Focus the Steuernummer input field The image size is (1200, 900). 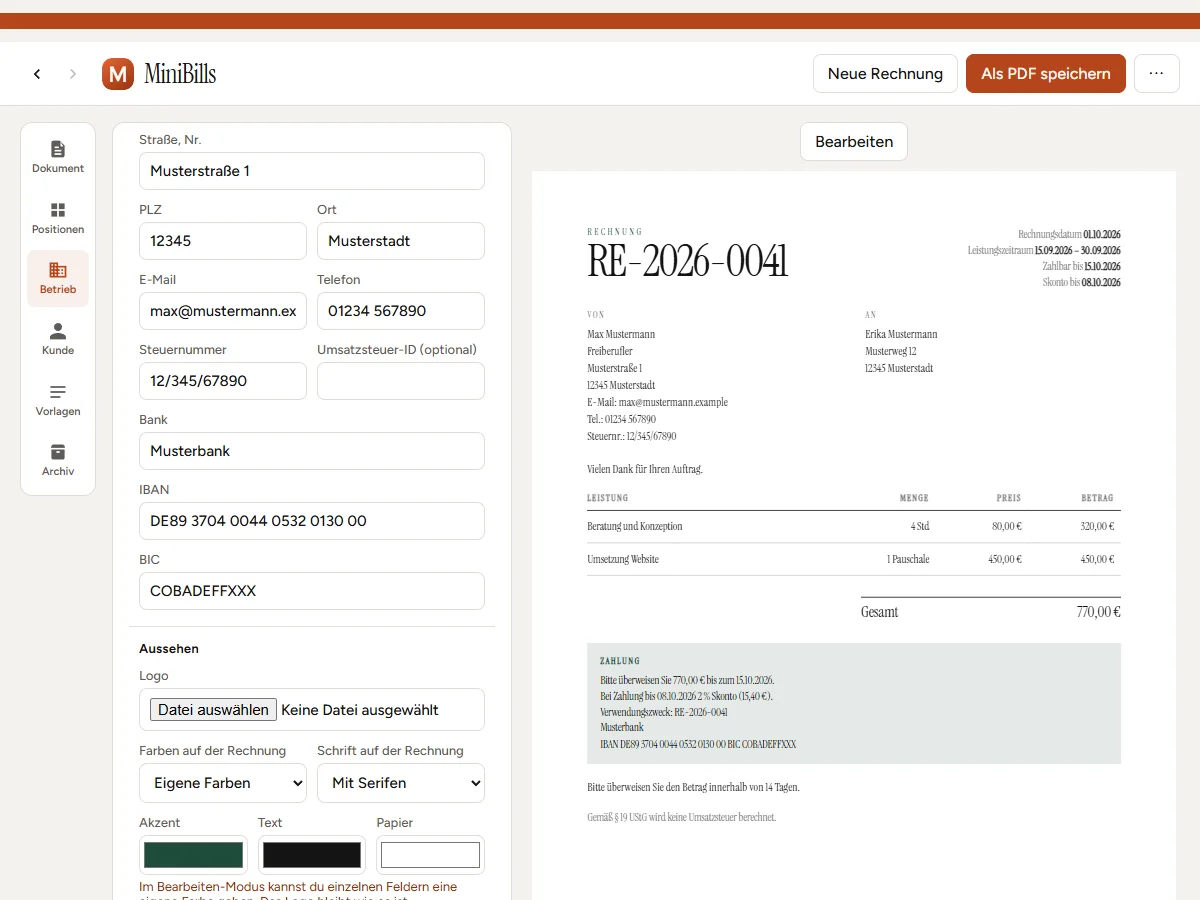(x=223, y=381)
